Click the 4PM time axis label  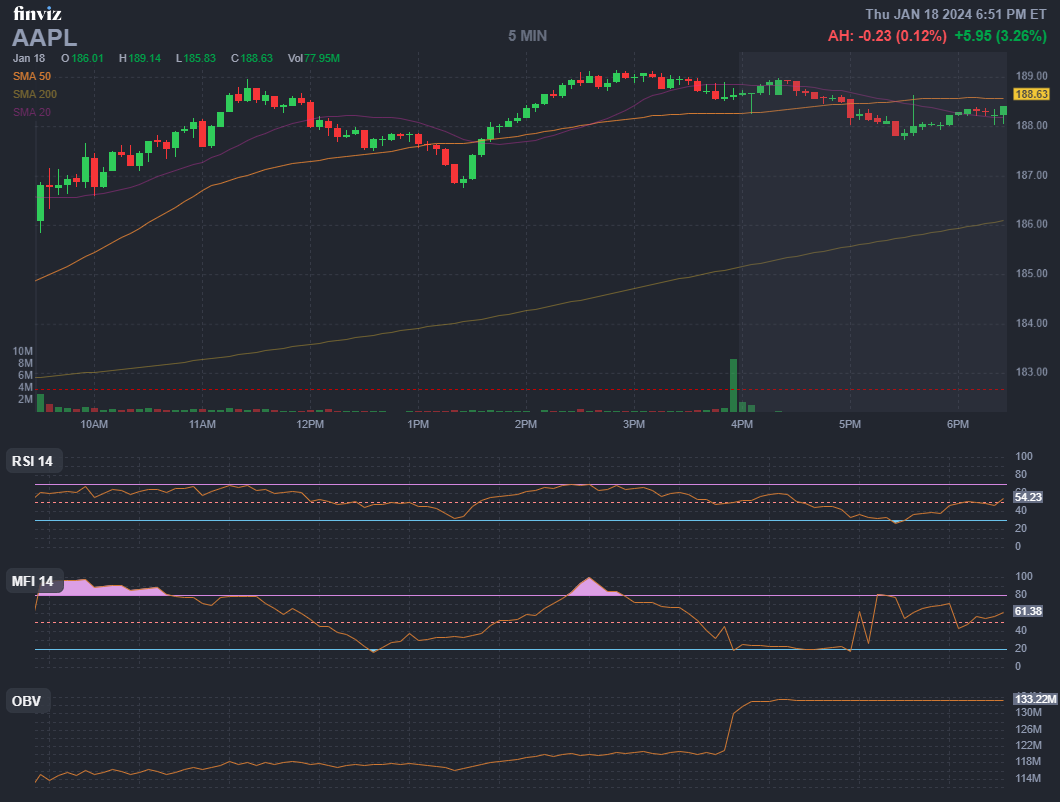(x=741, y=425)
